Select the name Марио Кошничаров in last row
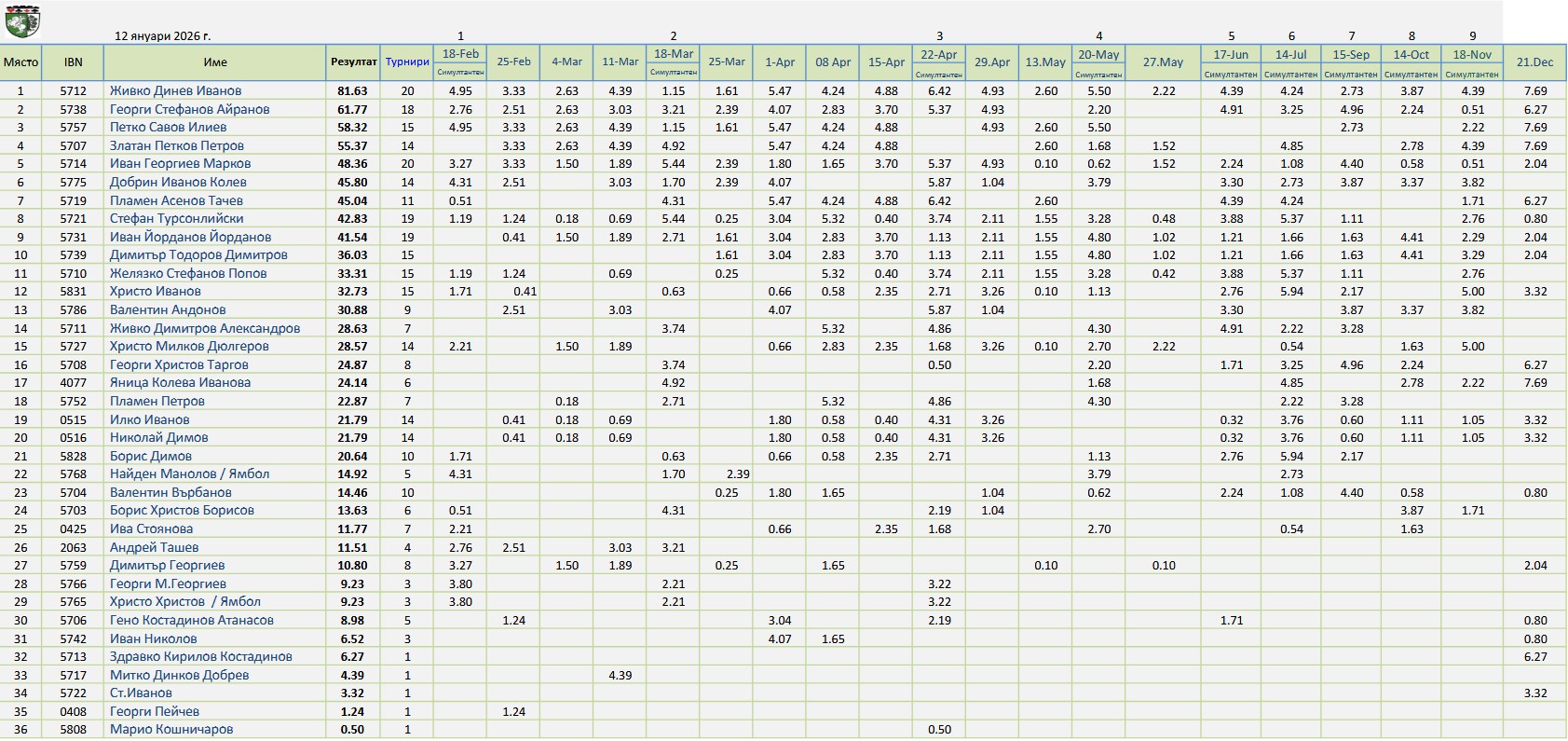The width and height of the screenshot is (1568, 741). coord(171,730)
